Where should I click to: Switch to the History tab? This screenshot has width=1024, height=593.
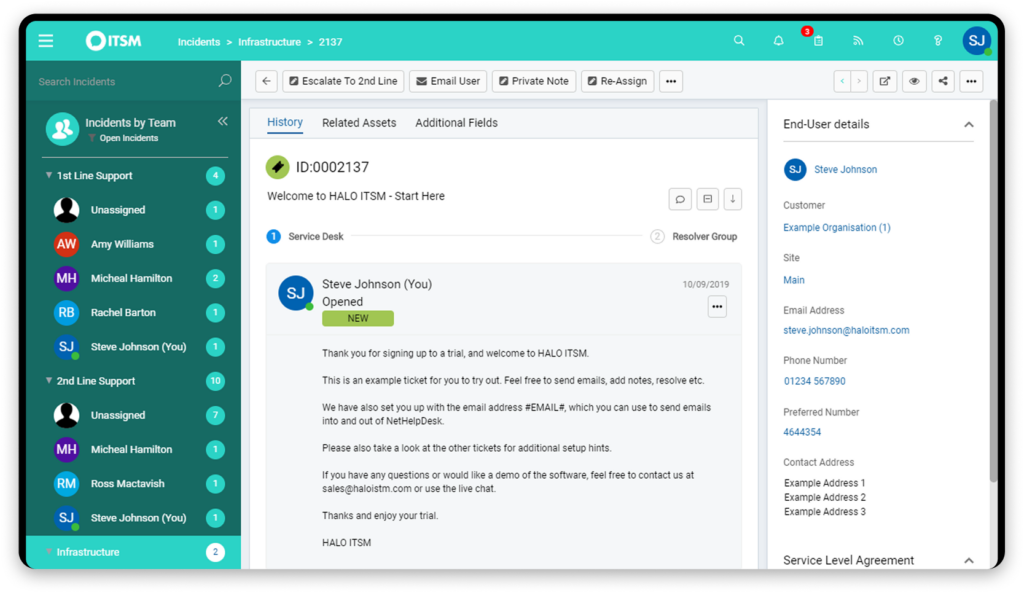(x=285, y=122)
